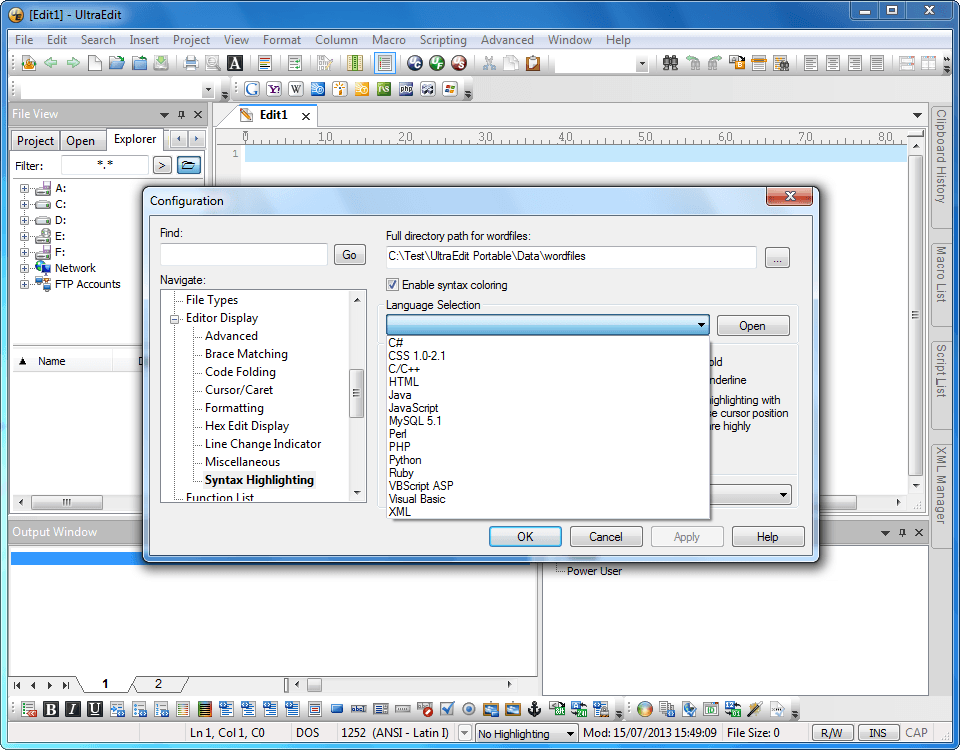Click the Replace icon with B
The width and height of the screenshot is (960, 750).
pyautogui.click(x=737, y=62)
